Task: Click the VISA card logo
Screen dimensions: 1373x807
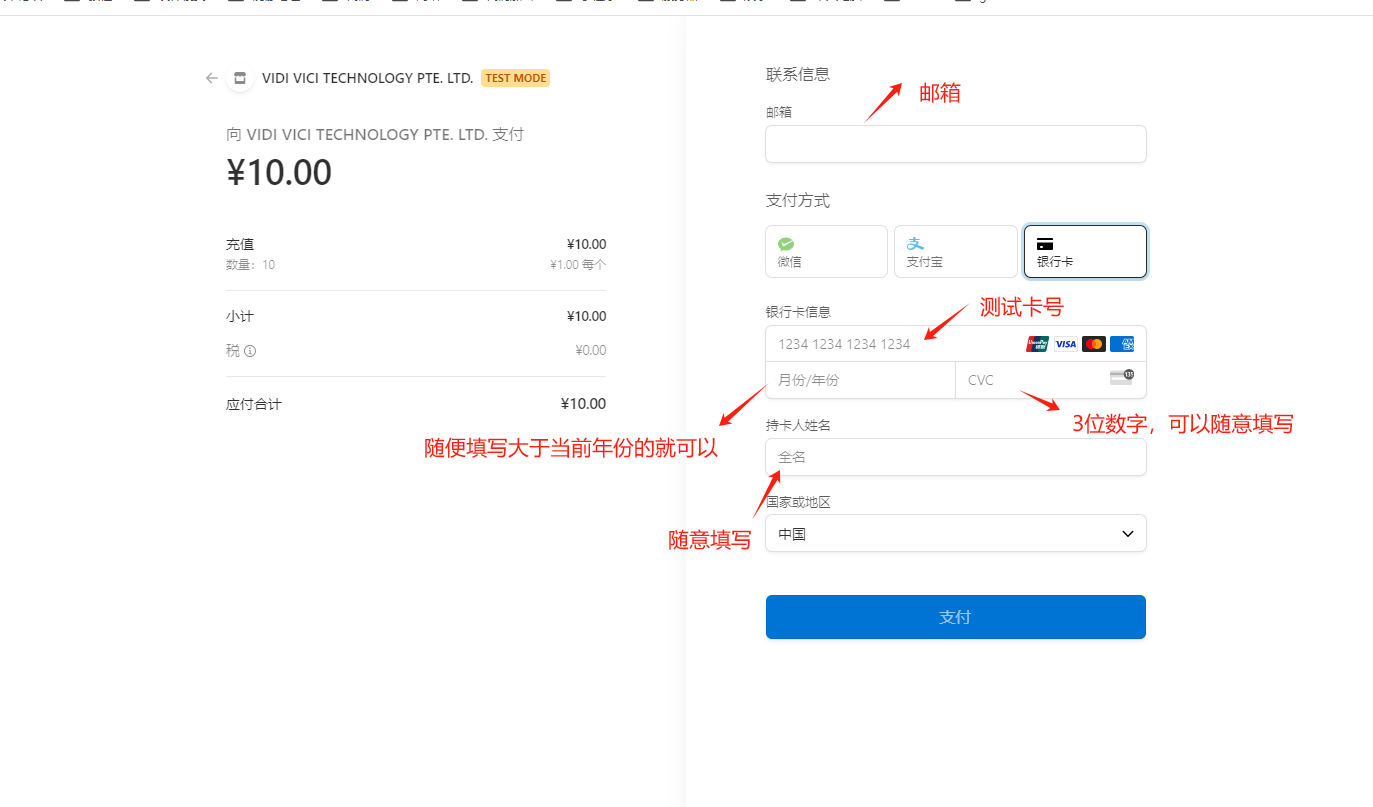Action: coord(1066,344)
